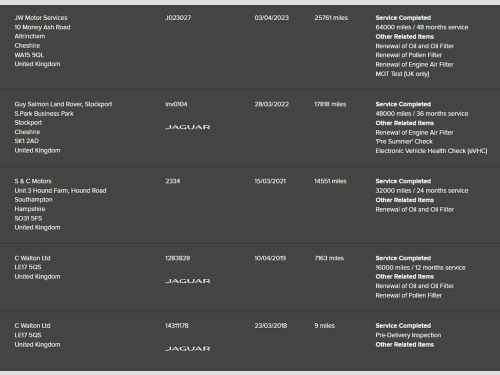Click invoice number J023027
500x375 pixels.
pos(178,18)
